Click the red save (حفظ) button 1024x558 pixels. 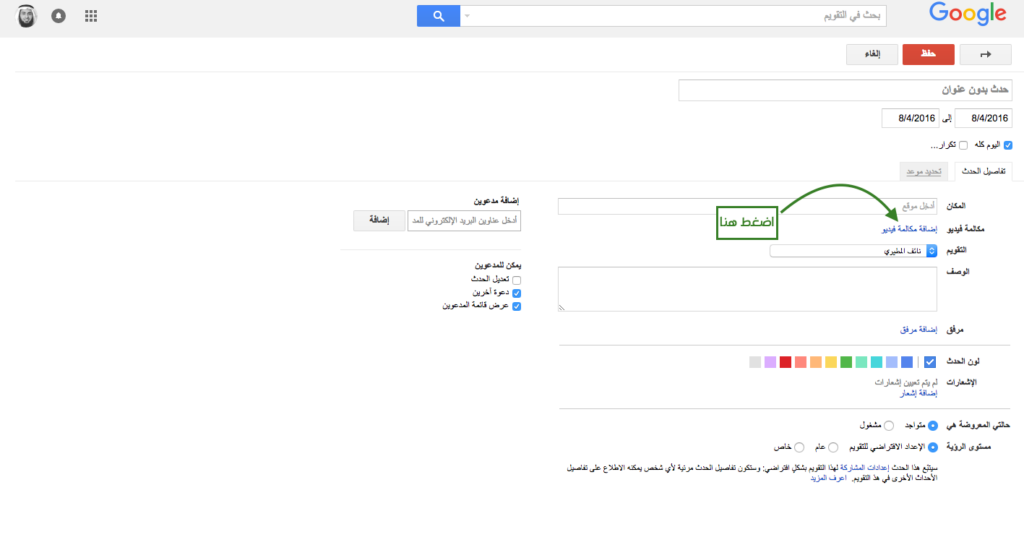(928, 54)
